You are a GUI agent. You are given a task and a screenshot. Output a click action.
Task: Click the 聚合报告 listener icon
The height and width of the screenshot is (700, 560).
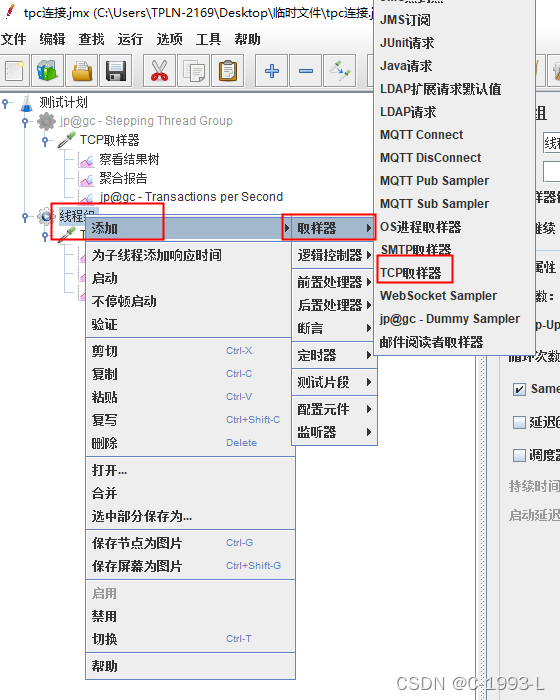click(x=87, y=179)
